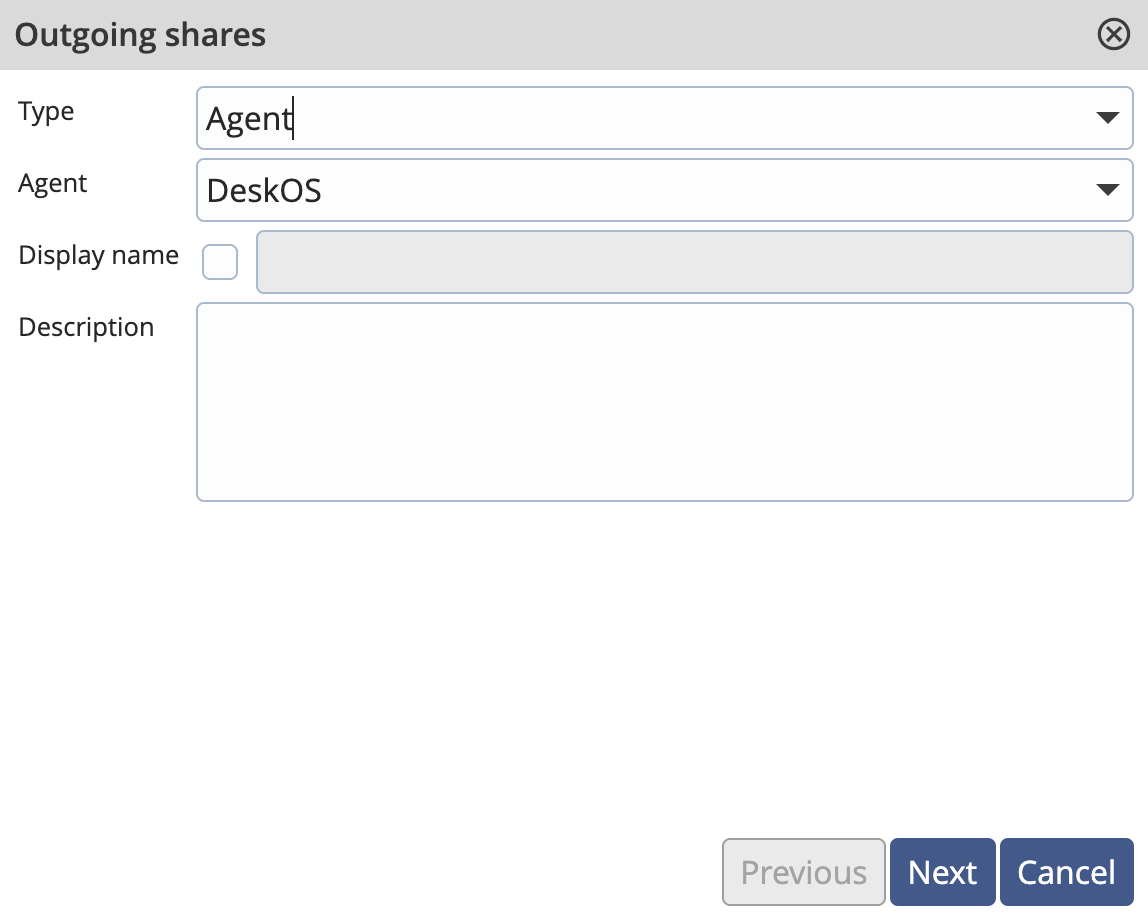Viewport: 1148px width, 920px height.
Task: Cancel the outgoing share setup
Action: [1066, 871]
